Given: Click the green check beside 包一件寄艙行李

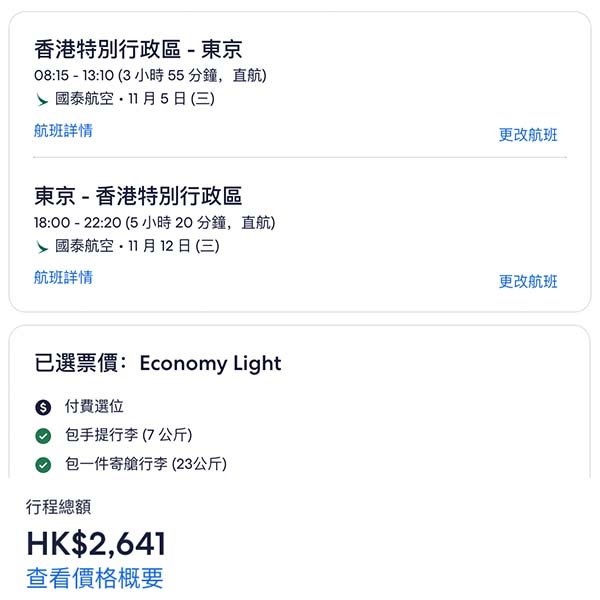Looking at the screenshot, I should click(43, 465).
